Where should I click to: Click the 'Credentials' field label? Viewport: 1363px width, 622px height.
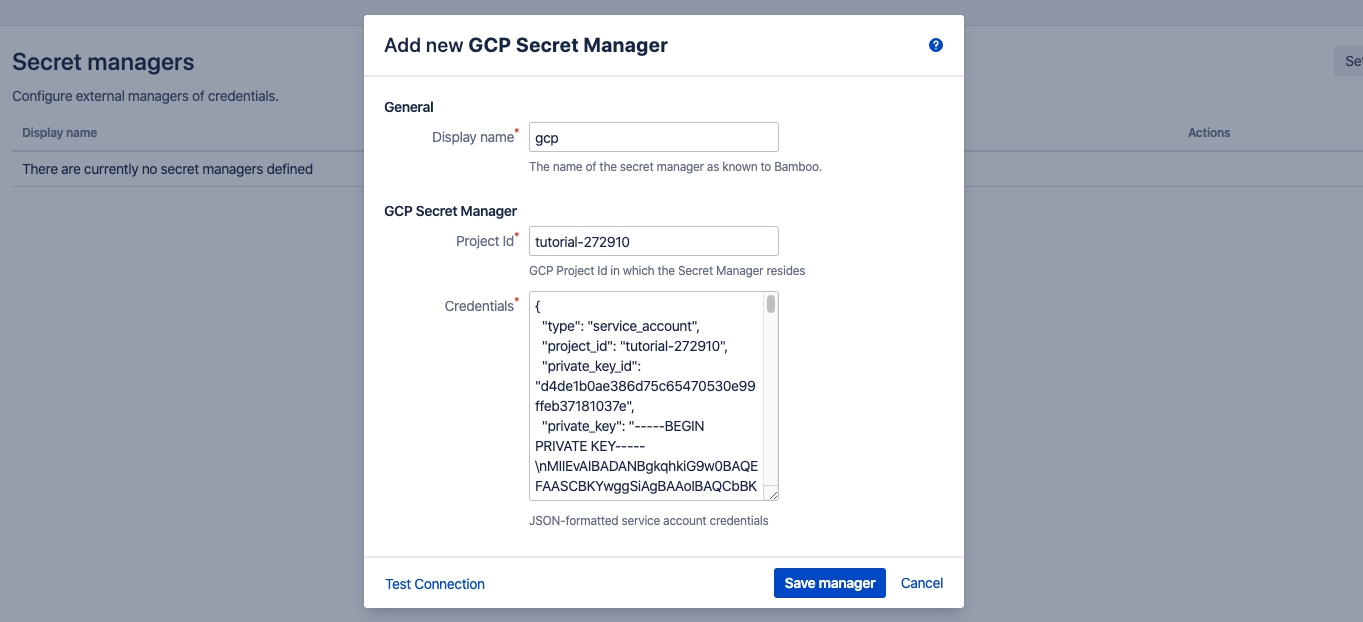479,306
